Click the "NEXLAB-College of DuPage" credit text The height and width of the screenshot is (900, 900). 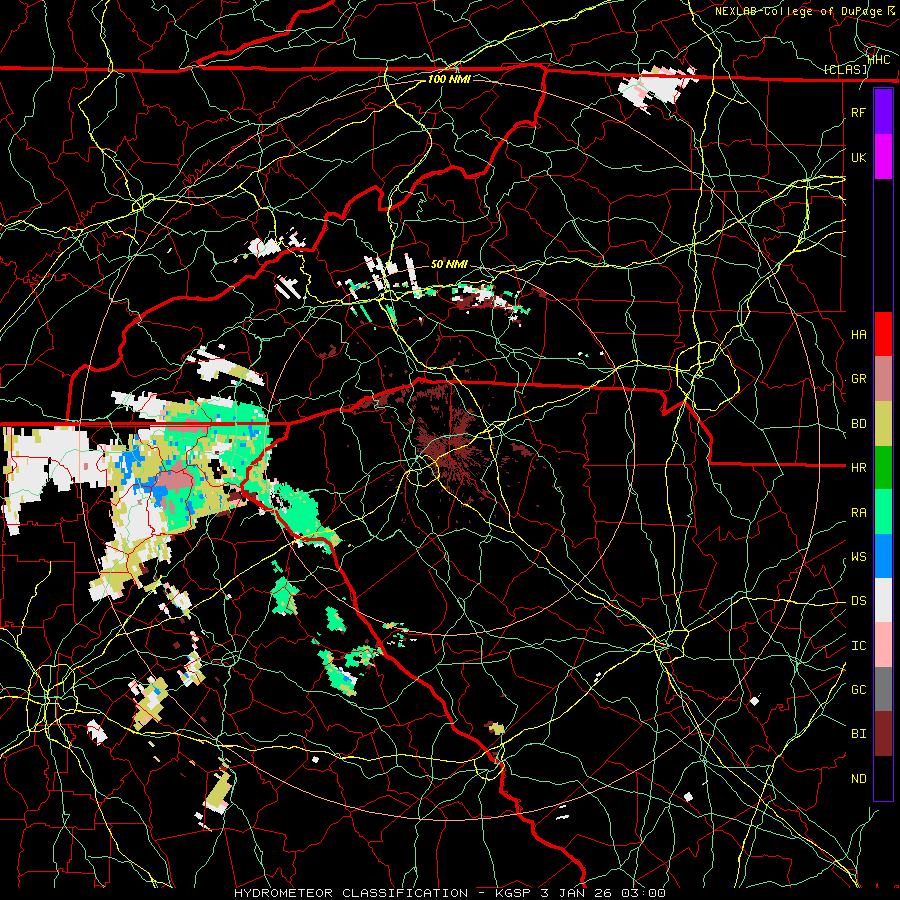point(800,11)
